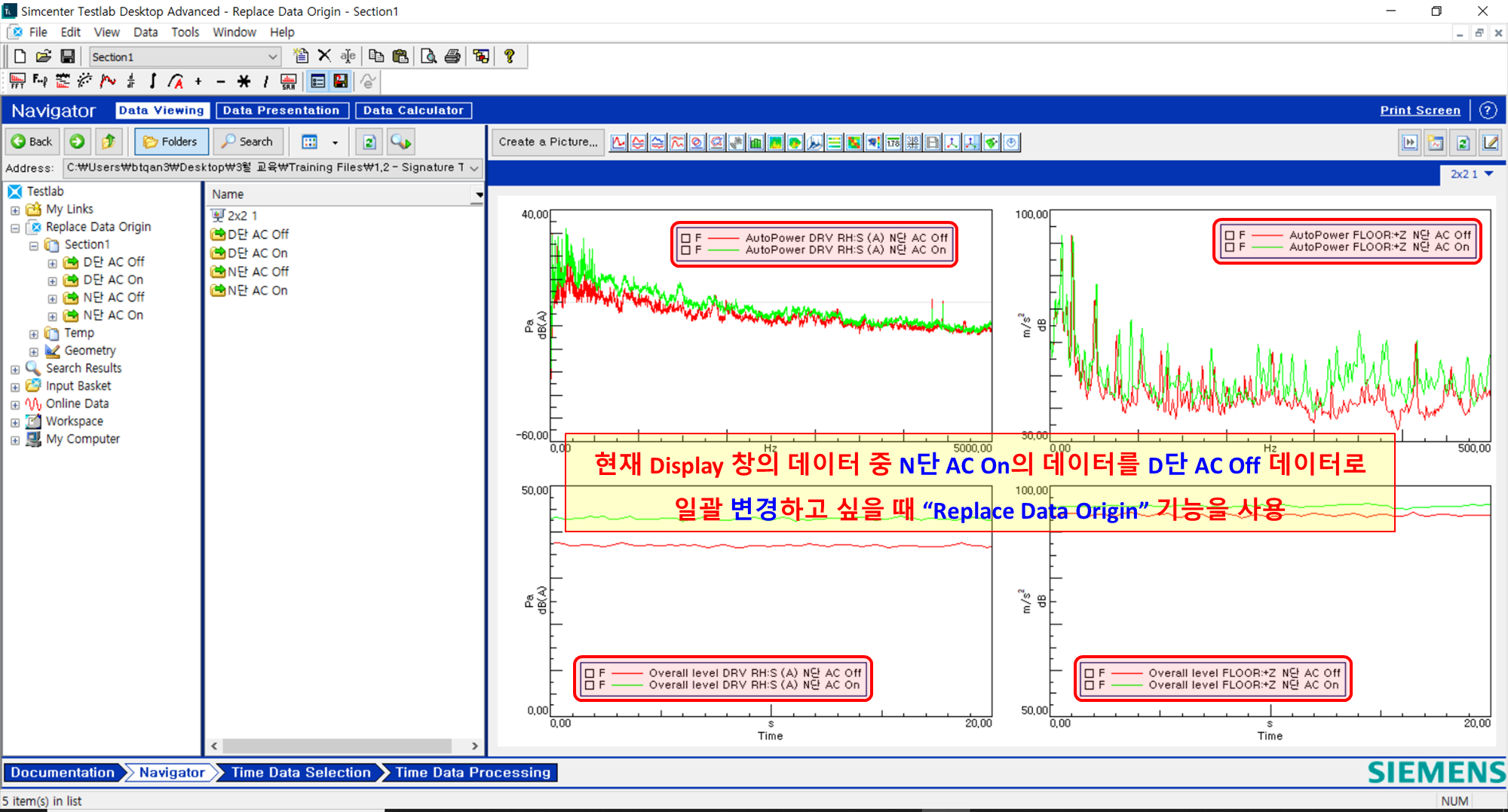
Task: Open the File menu
Action: 38,32
